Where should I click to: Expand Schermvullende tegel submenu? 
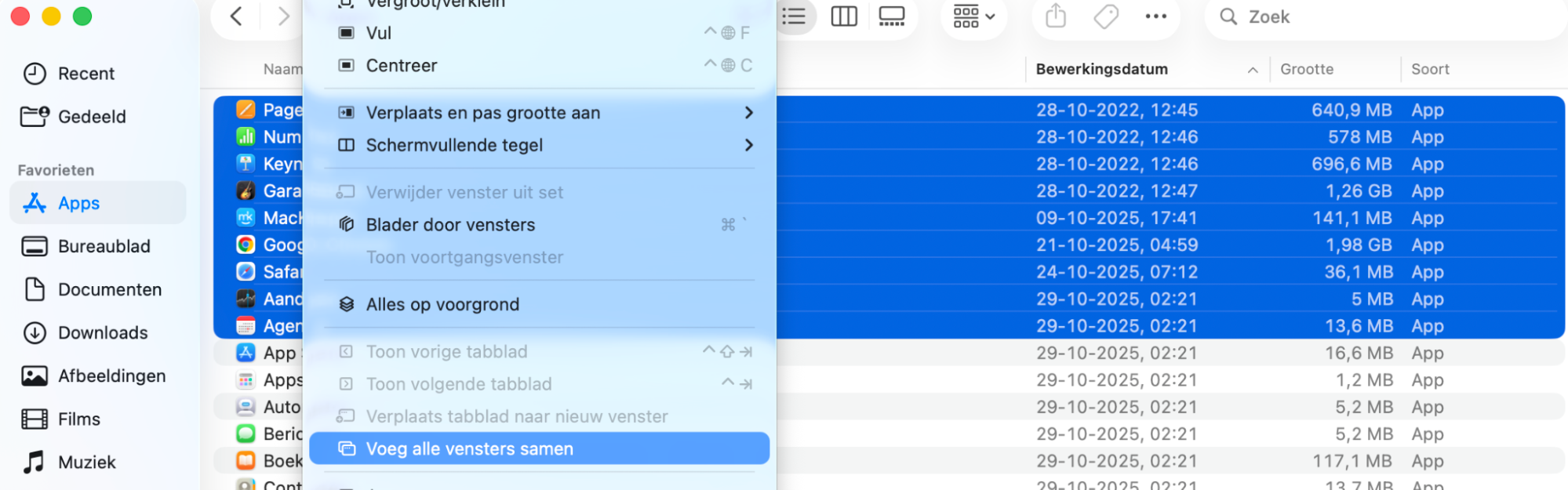(540, 145)
